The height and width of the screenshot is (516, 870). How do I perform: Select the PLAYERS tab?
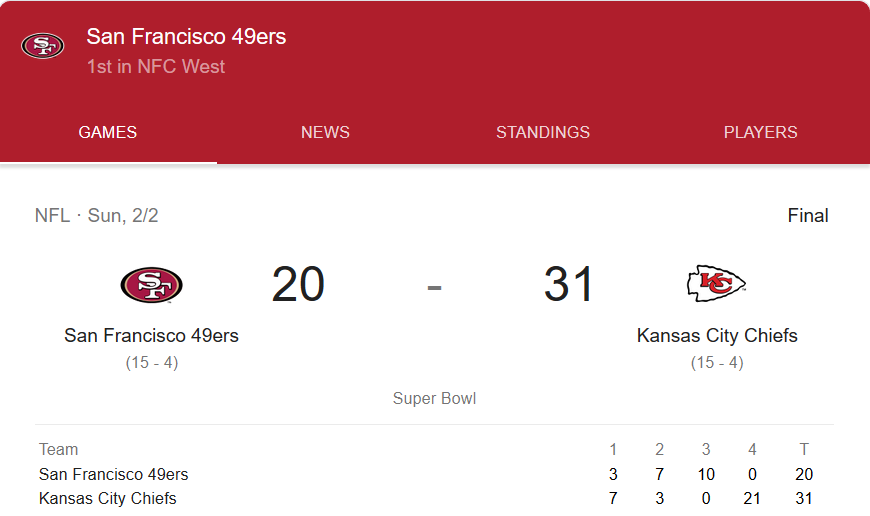pyautogui.click(x=760, y=132)
